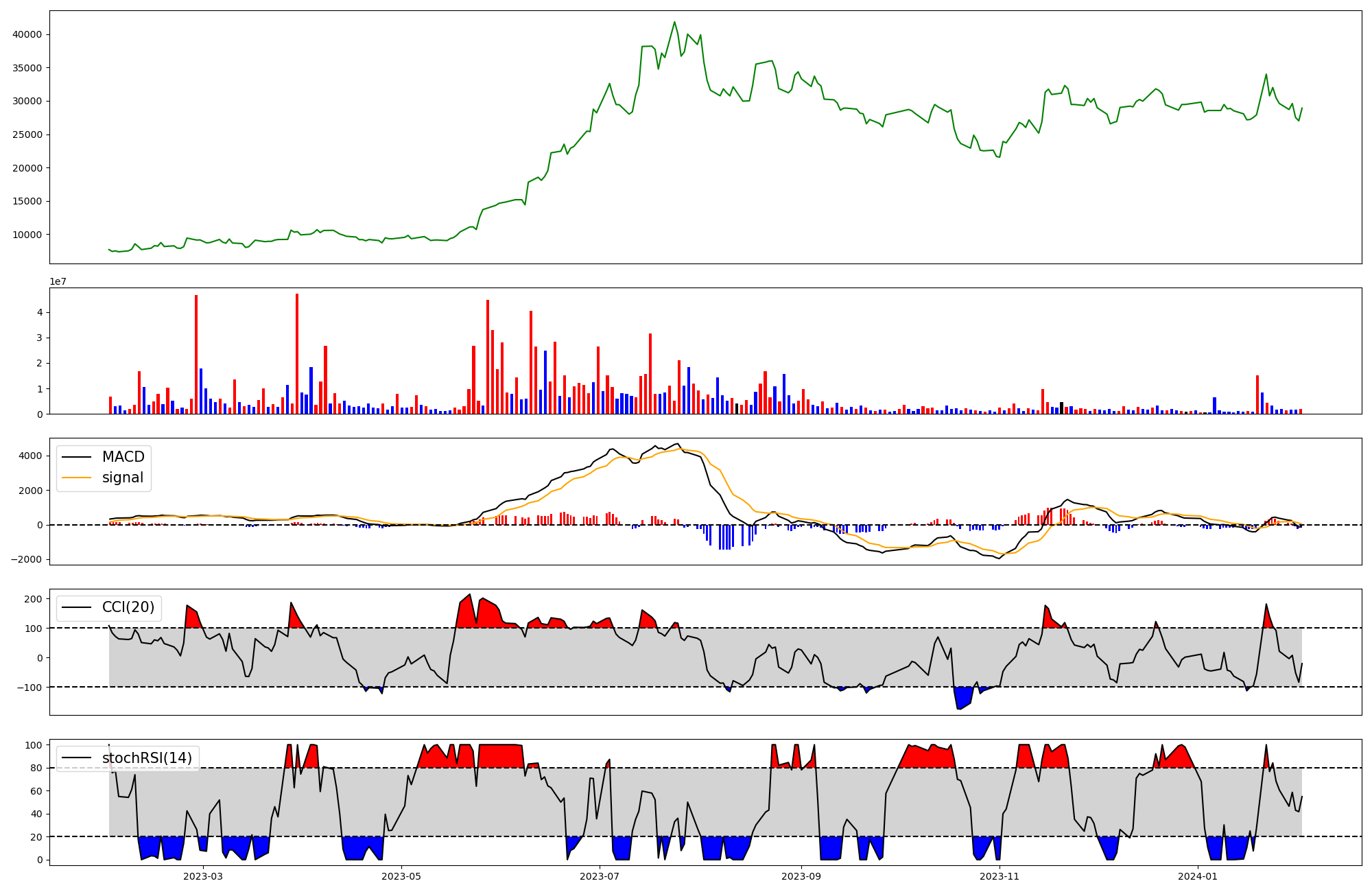Click the 2023-05 x-axis date label
Viewport: 1372px width, 892px height.
(401, 876)
